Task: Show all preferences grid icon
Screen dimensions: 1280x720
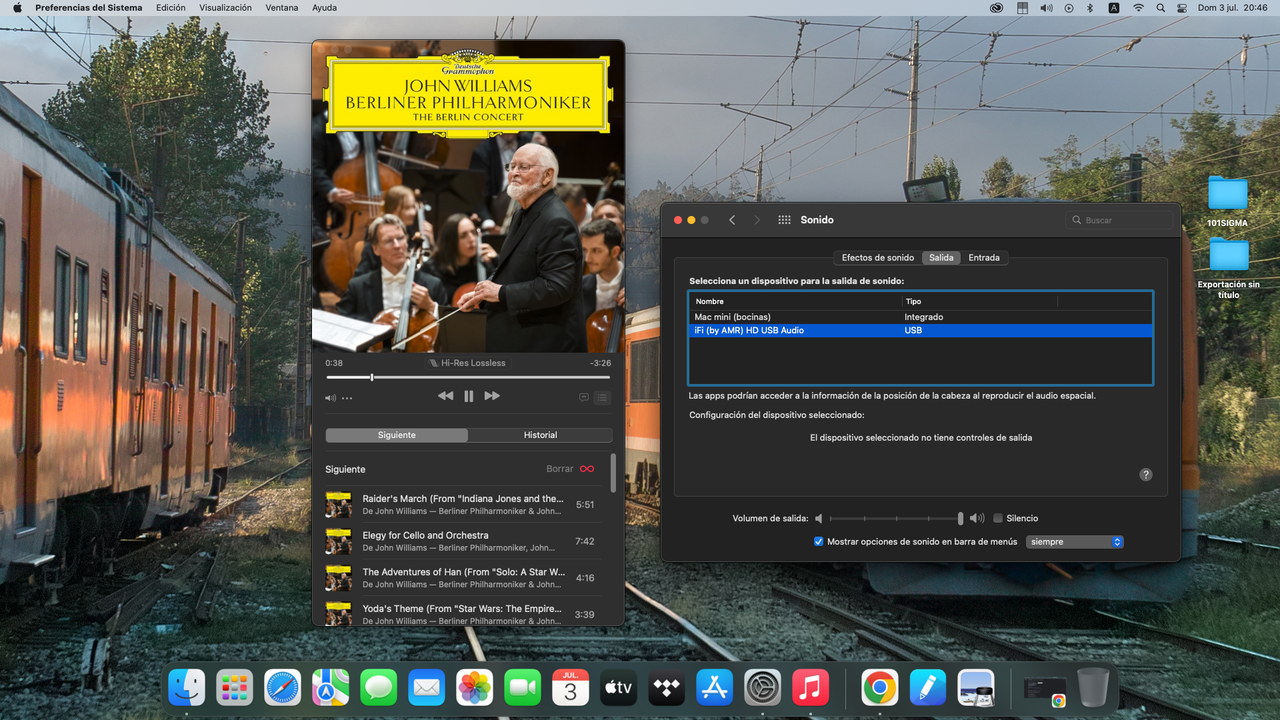Action: tap(784, 220)
